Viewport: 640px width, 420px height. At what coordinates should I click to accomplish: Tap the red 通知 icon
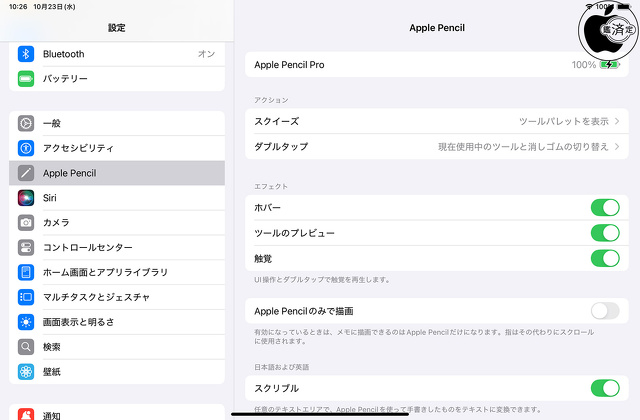tap(26, 414)
